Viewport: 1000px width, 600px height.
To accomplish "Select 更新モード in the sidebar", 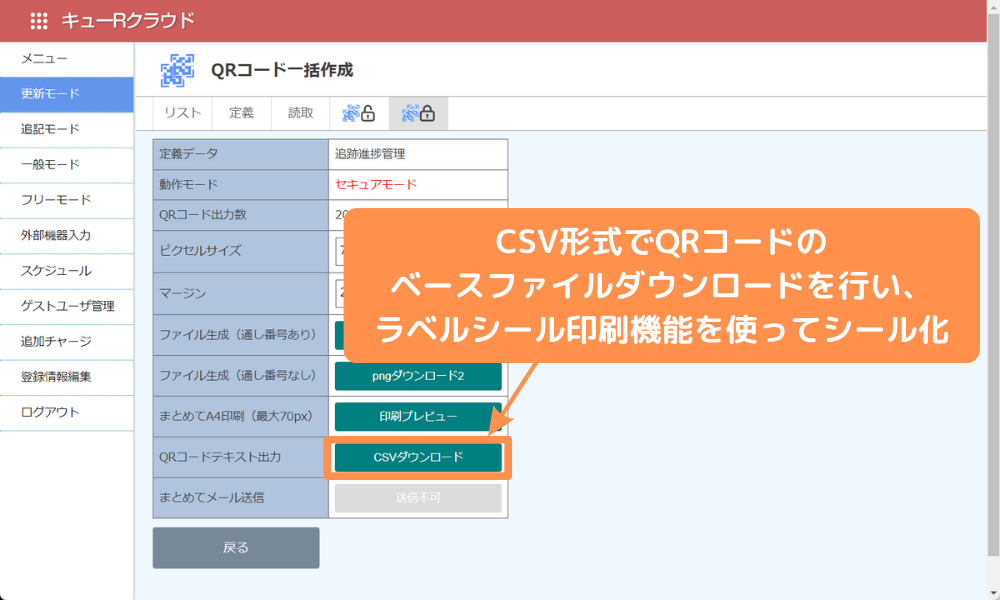I will (x=66, y=94).
